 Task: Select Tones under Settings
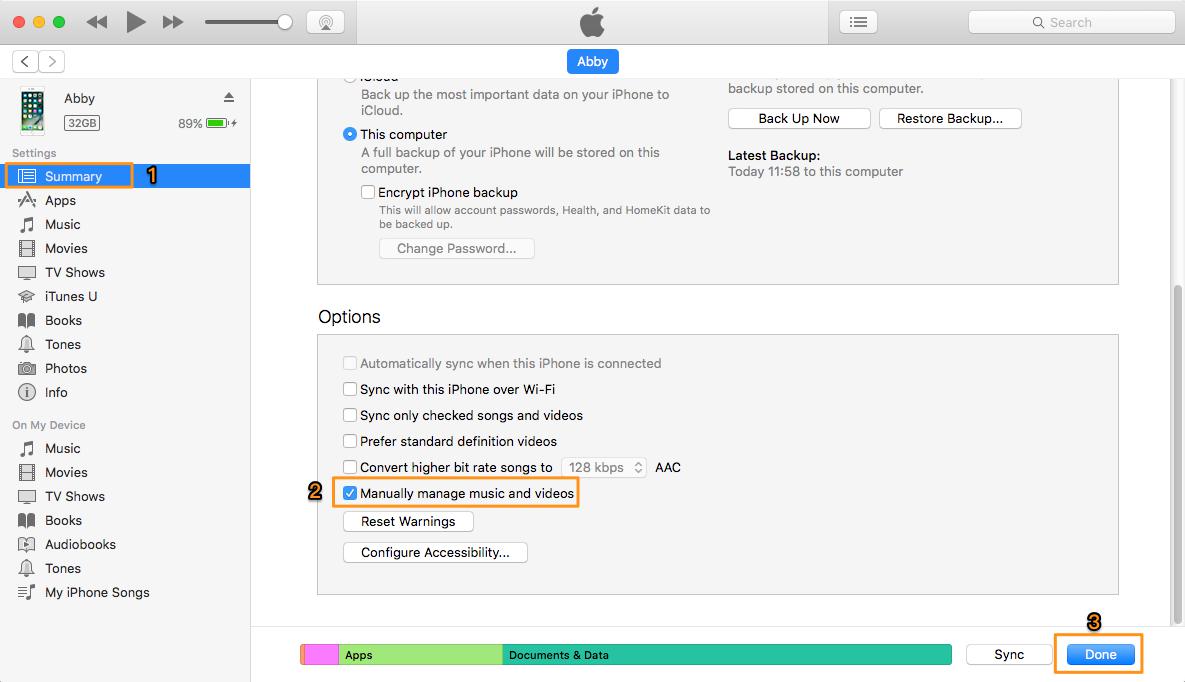pyautogui.click(x=61, y=344)
